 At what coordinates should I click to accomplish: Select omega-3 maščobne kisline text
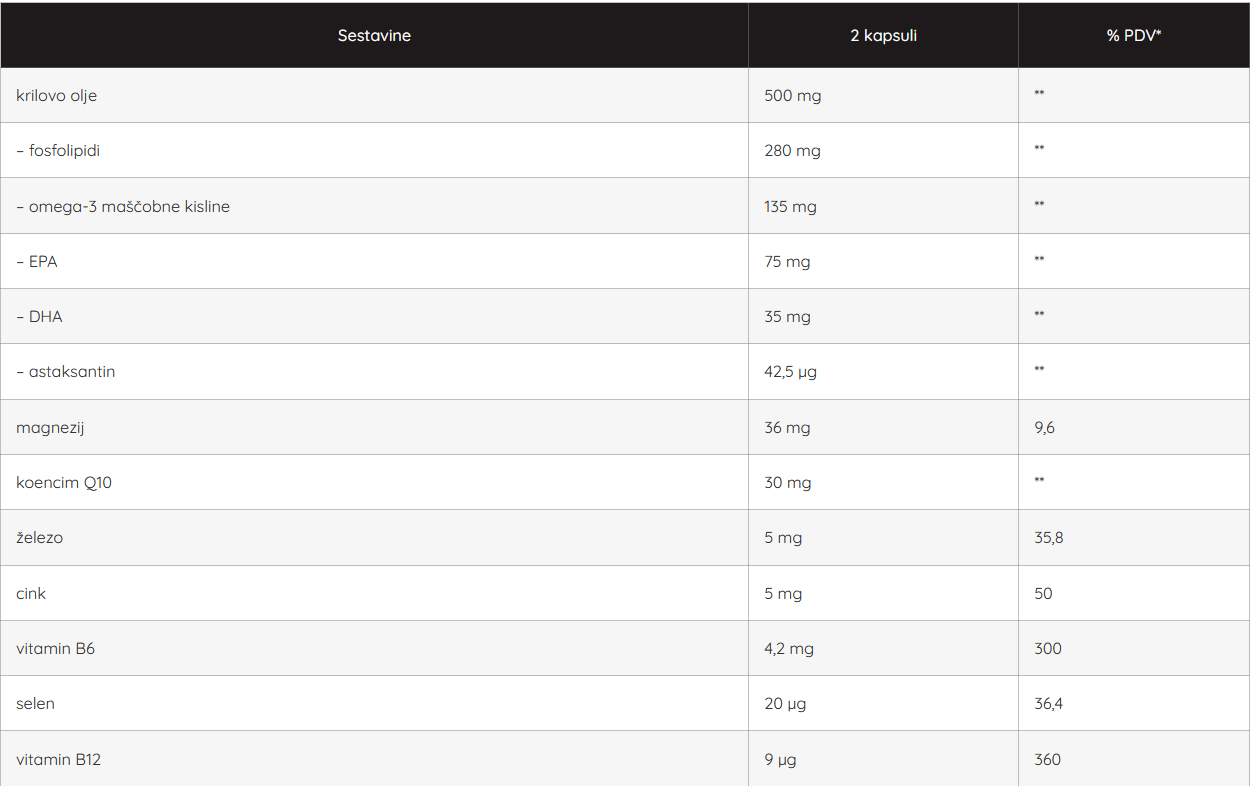point(123,207)
